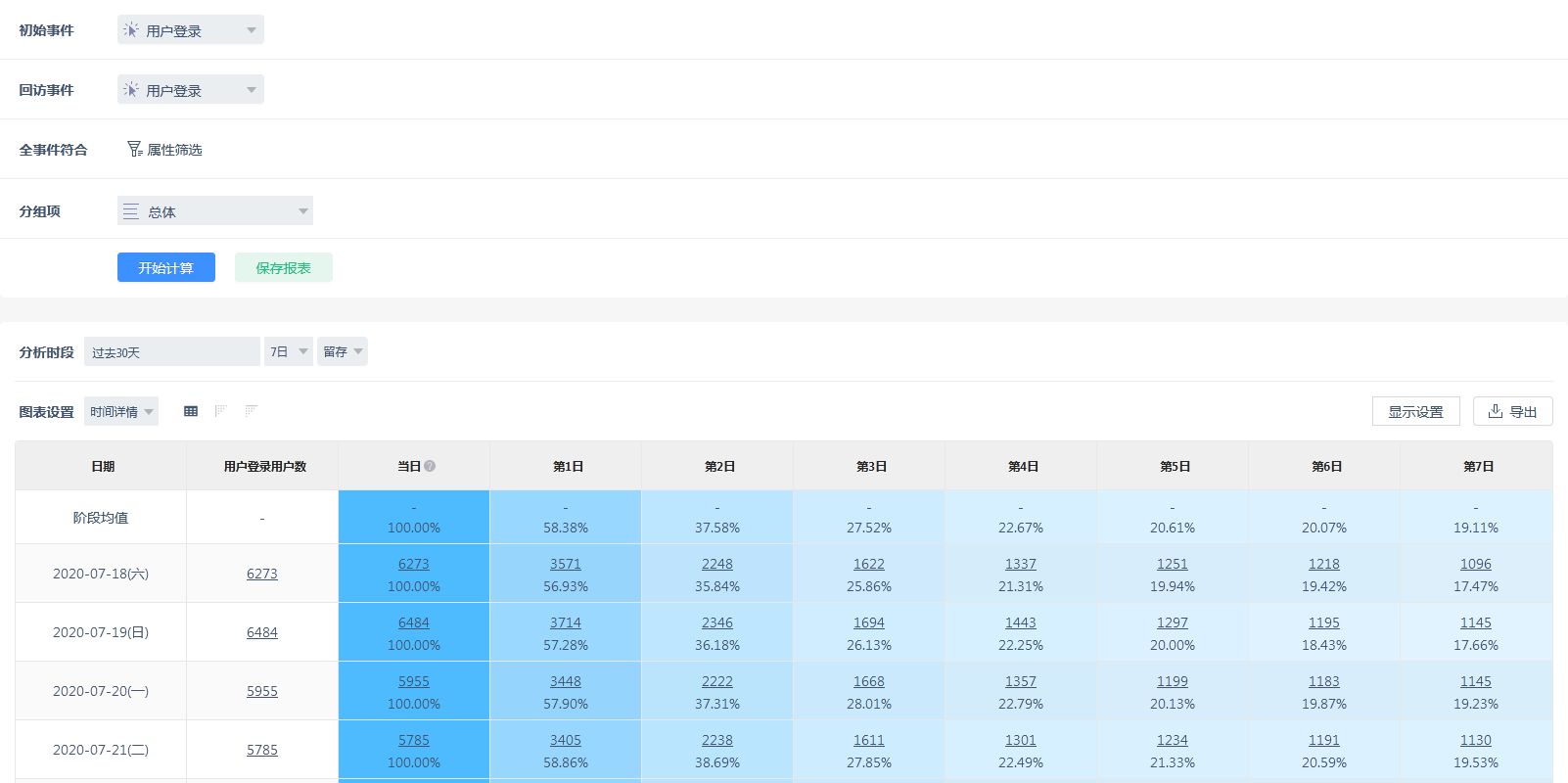The height and width of the screenshot is (783, 1568).
Task: Click day-5 value 1251 for 2020-07-18
Action: coord(1173,564)
